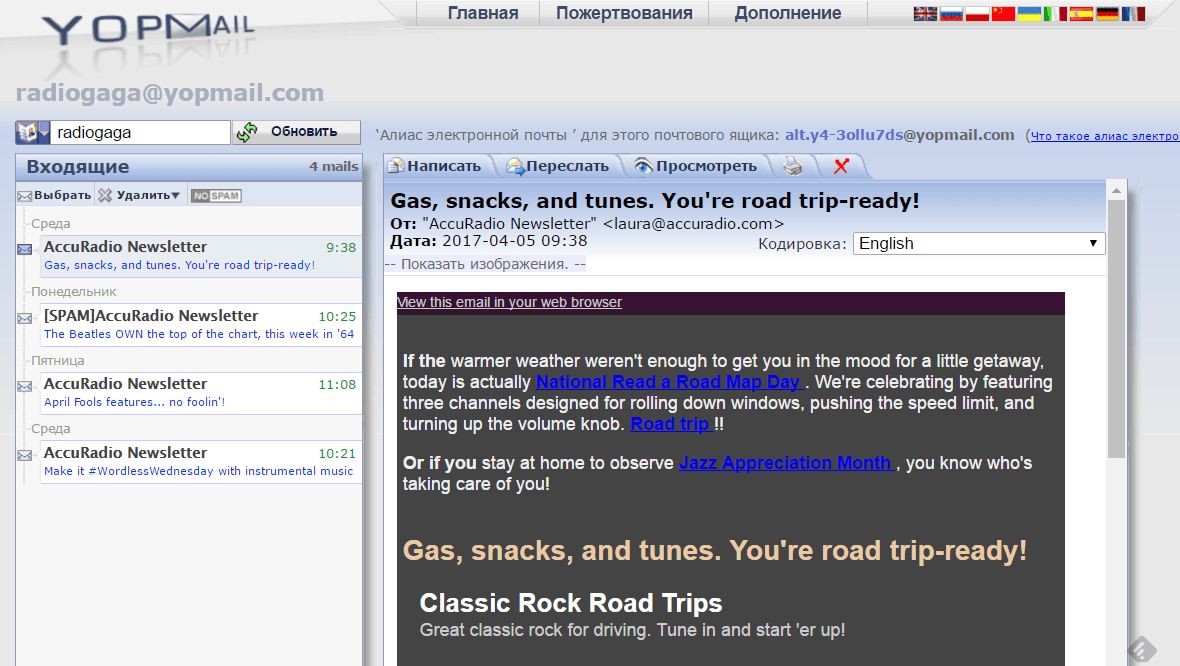Viewport: 1180px width, 666px height.
Task: Select the German flag language
Action: (x=1107, y=14)
